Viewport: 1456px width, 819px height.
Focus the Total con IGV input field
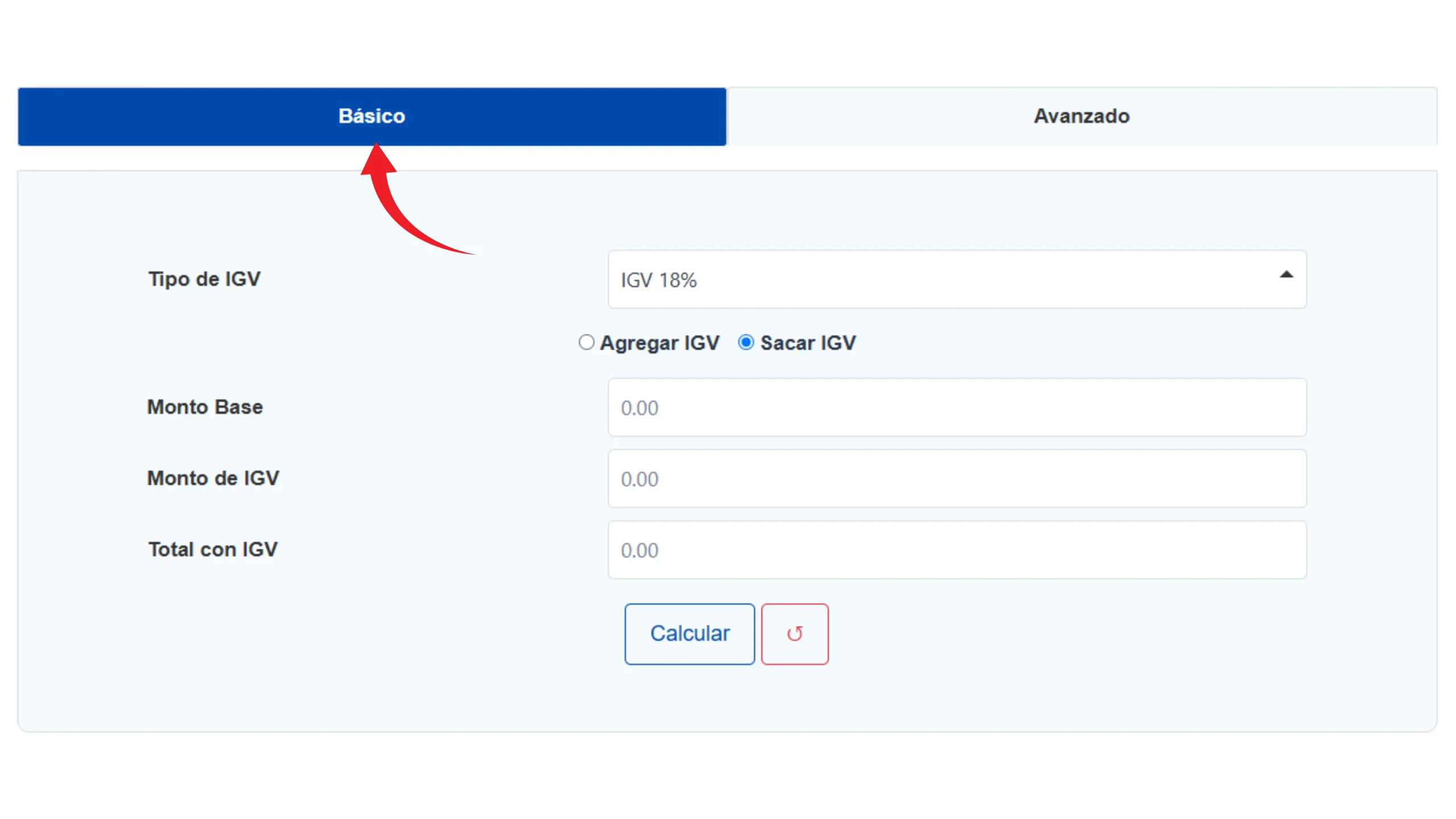click(957, 549)
